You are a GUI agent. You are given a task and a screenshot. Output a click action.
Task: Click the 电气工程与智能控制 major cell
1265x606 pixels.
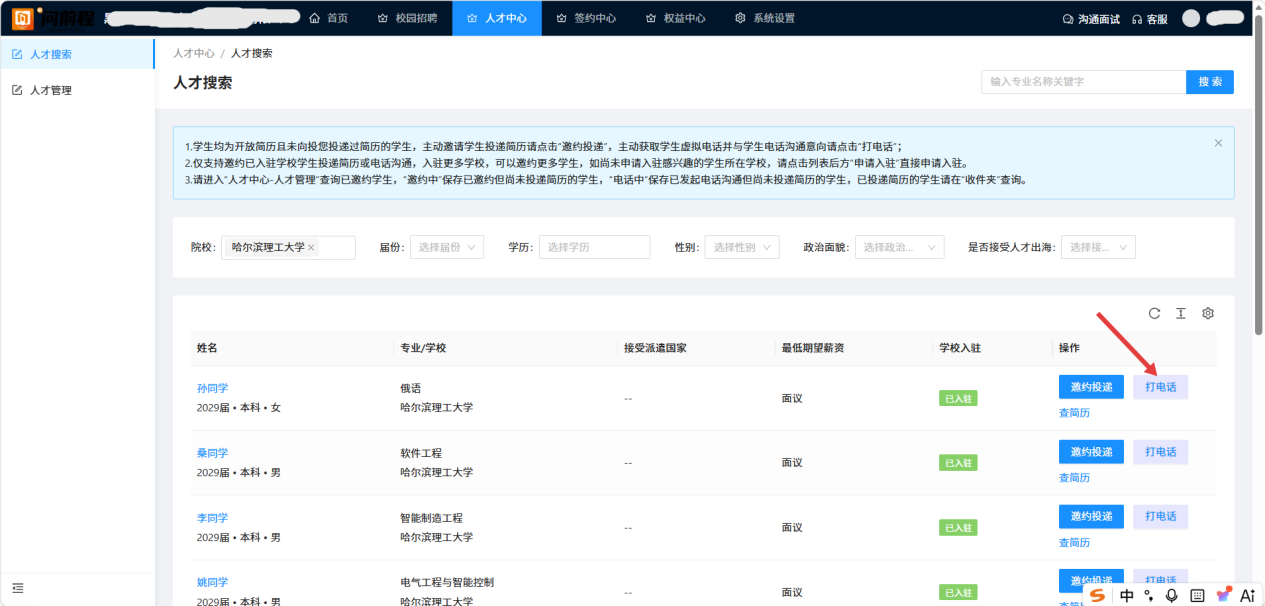tap(447, 582)
